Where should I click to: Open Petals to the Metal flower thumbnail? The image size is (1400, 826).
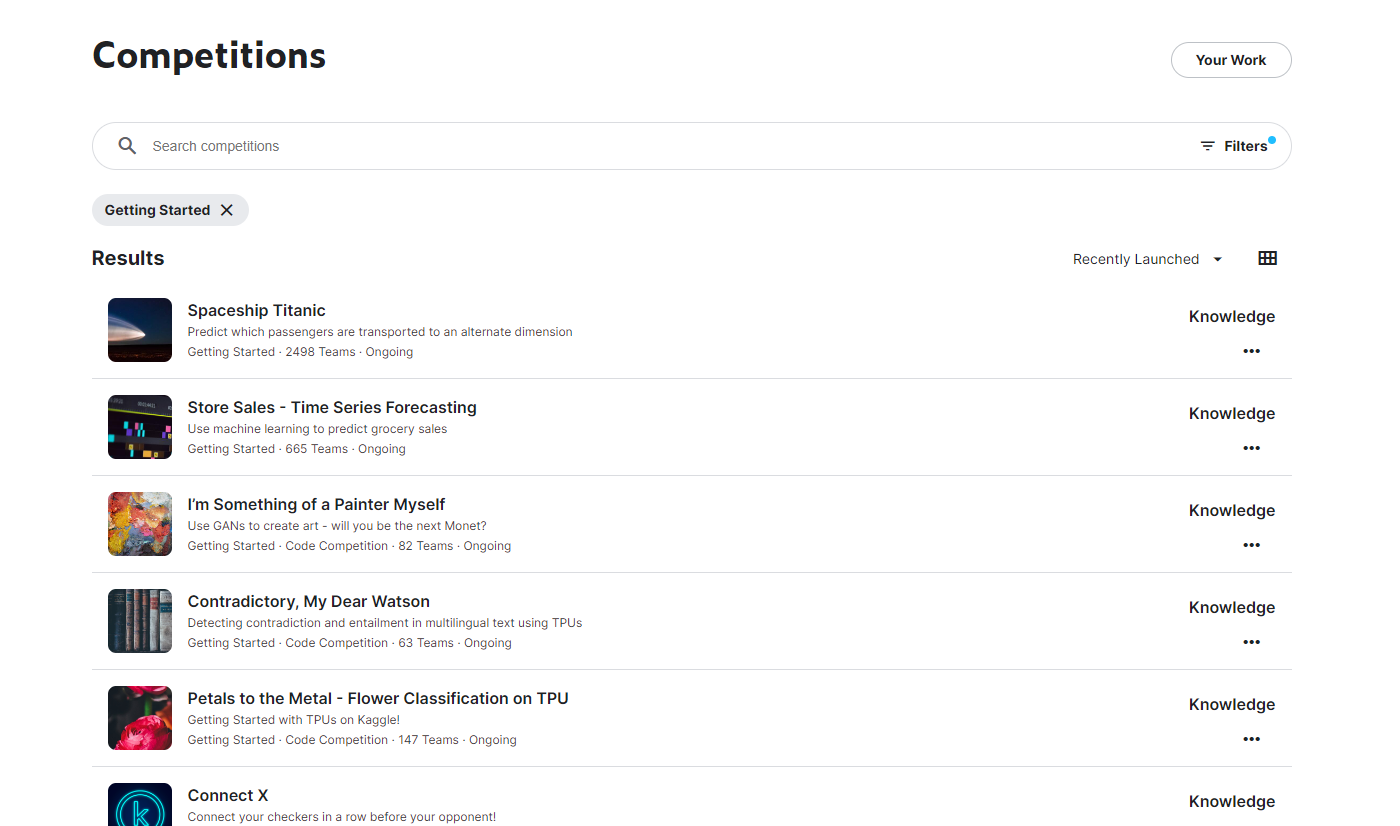[x=140, y=718]
